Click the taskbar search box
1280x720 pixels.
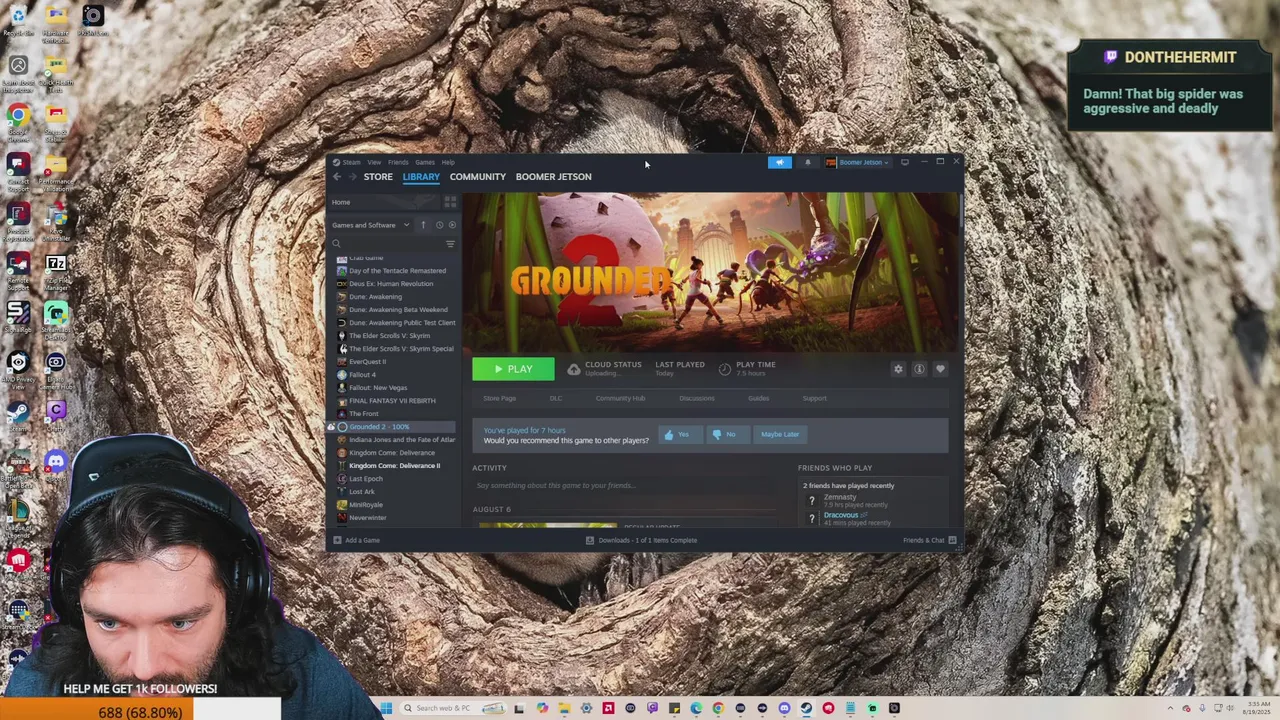pos(451,708)
